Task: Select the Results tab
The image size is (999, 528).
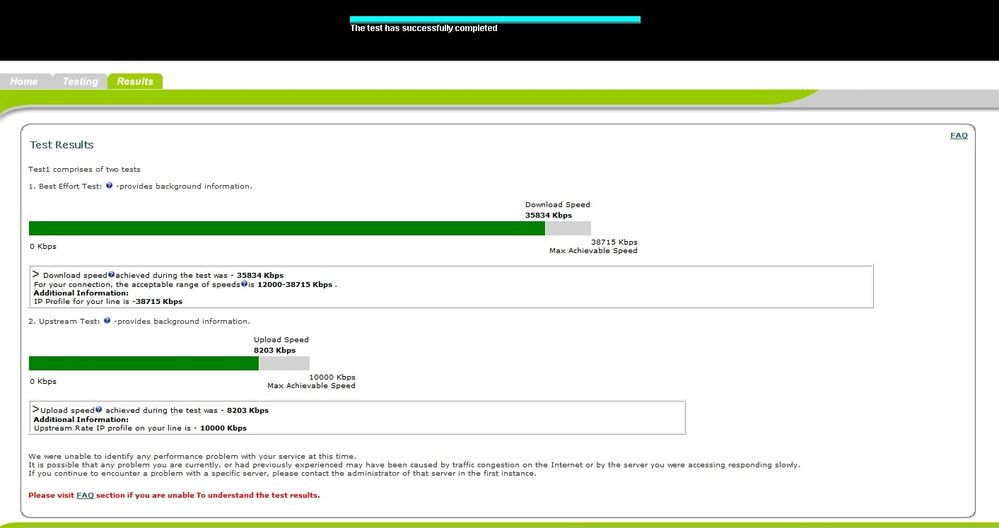Action: 135,81
